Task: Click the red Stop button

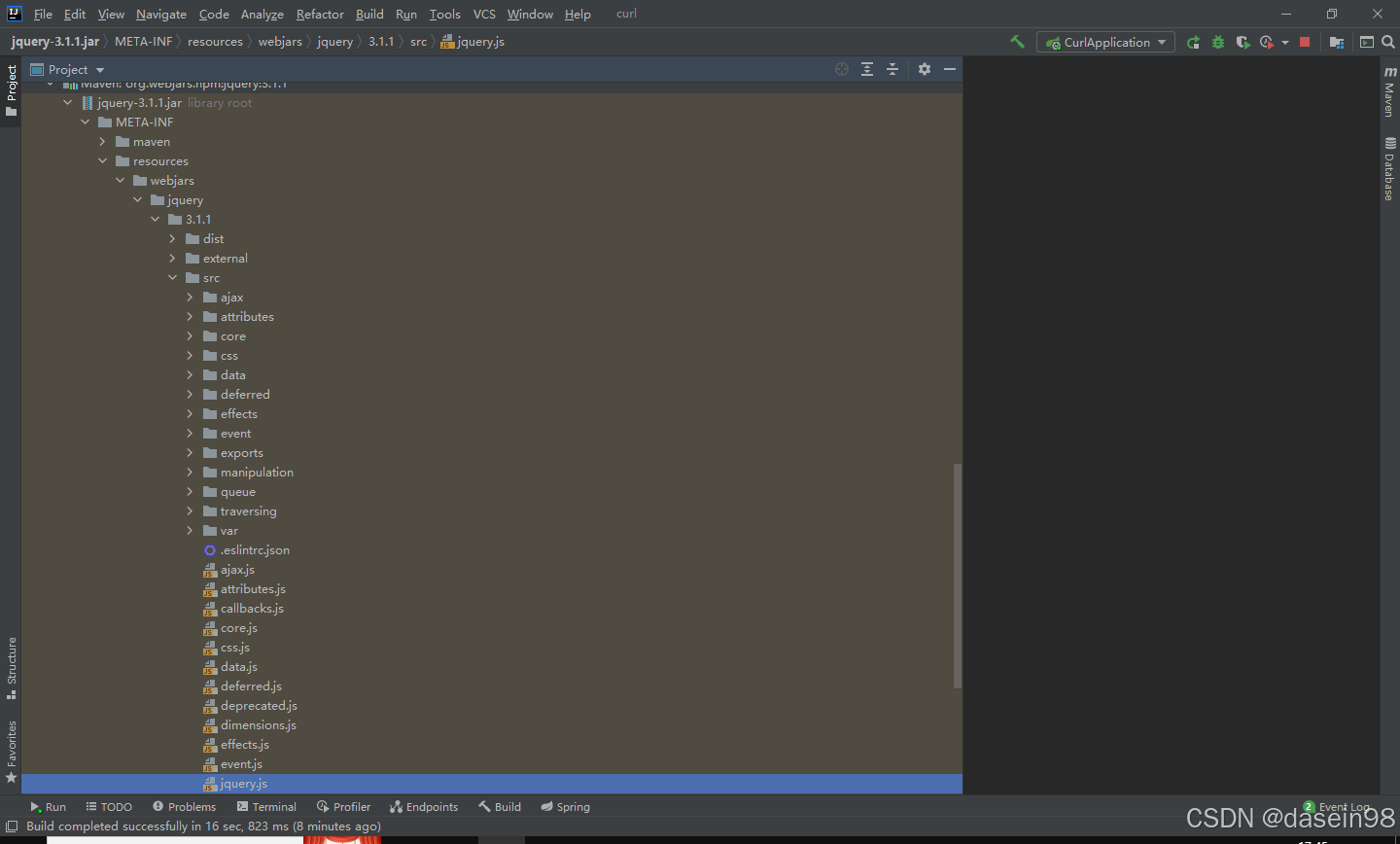Action: (x=1305, y=42)
